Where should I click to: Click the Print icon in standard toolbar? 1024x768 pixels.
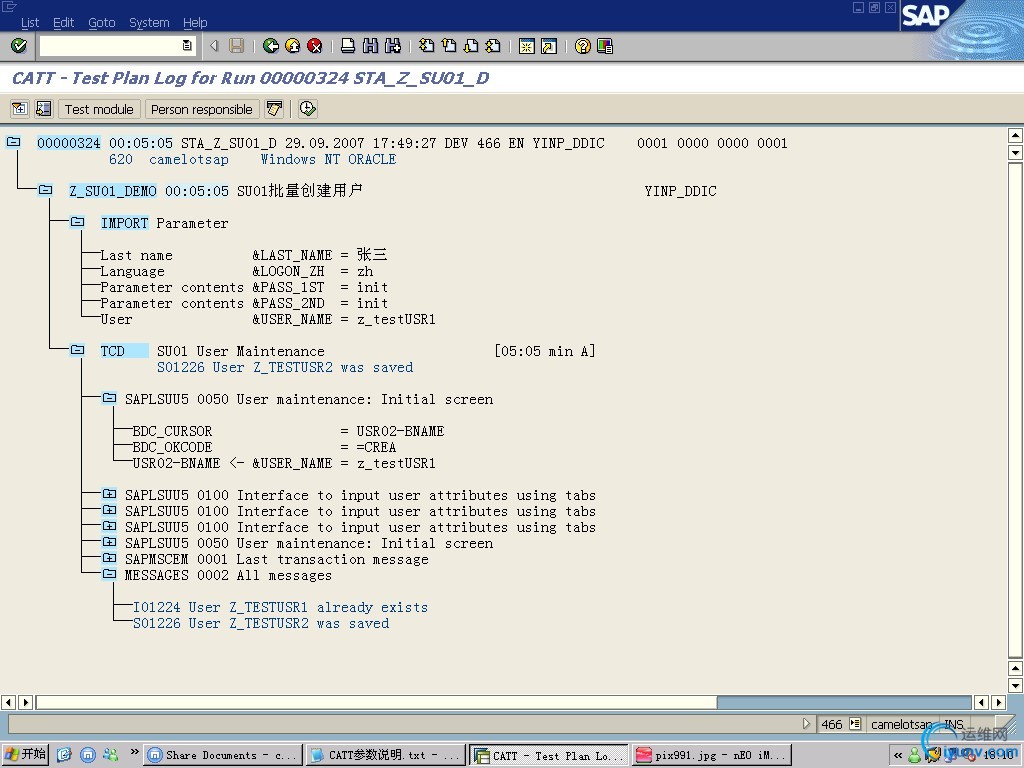(x=348, y=46)
